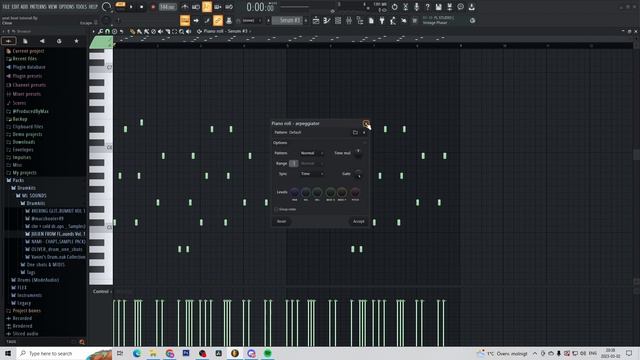Select the piano roll Zoom tool
Image resolution: width=640 pixels, height=360 pixels.
pos(181,31)
